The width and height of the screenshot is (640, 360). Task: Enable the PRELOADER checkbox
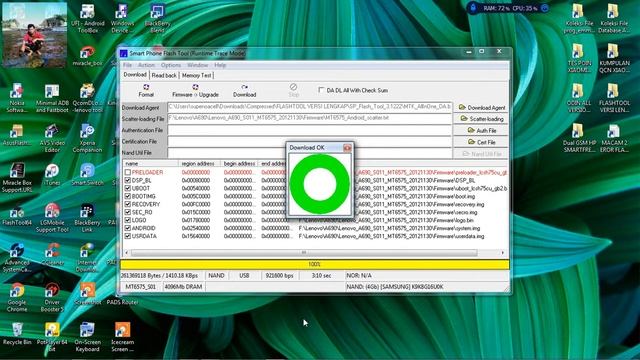[x=128, y=172]
